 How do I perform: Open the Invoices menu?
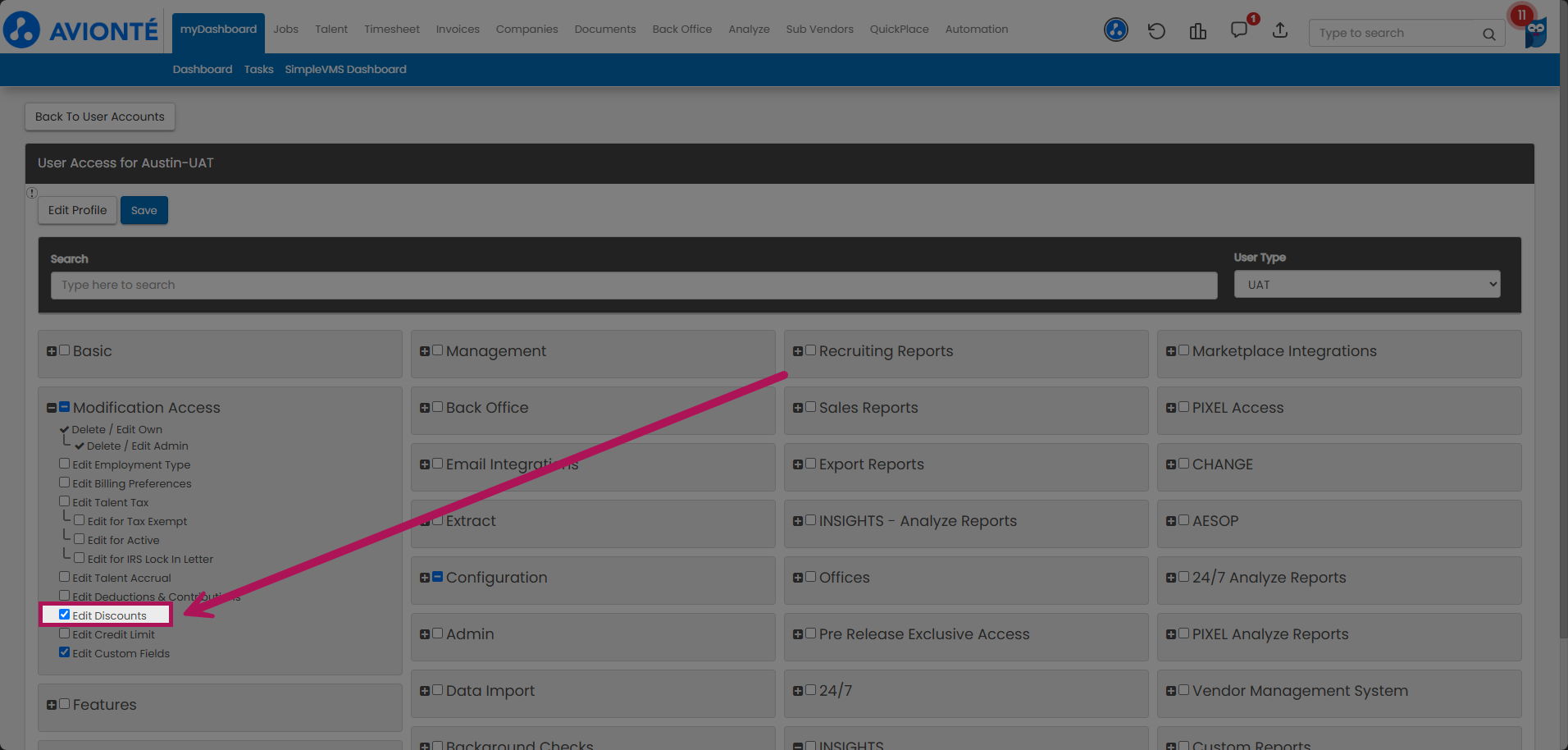[458, 30]
